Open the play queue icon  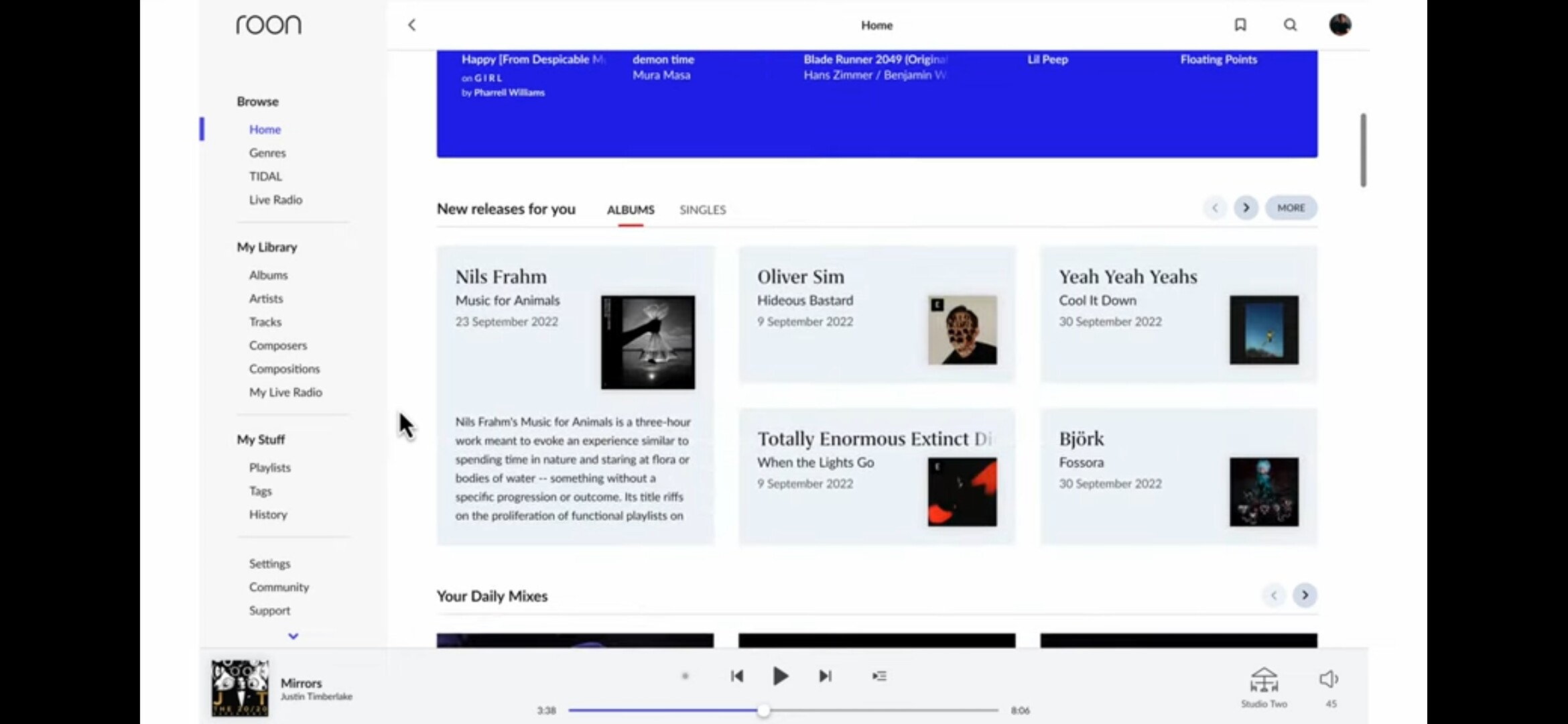click(879, 676)
